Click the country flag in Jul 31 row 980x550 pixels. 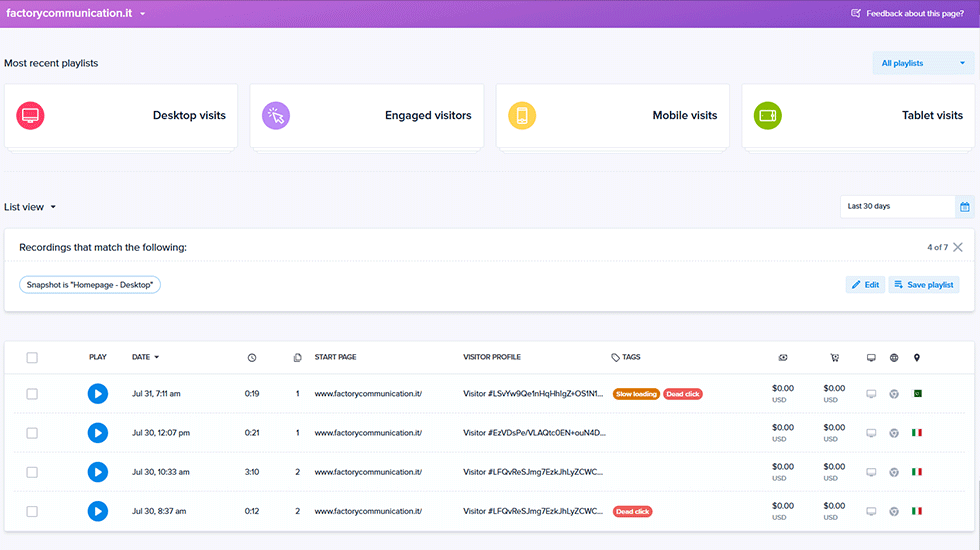[x=918, y=394]
